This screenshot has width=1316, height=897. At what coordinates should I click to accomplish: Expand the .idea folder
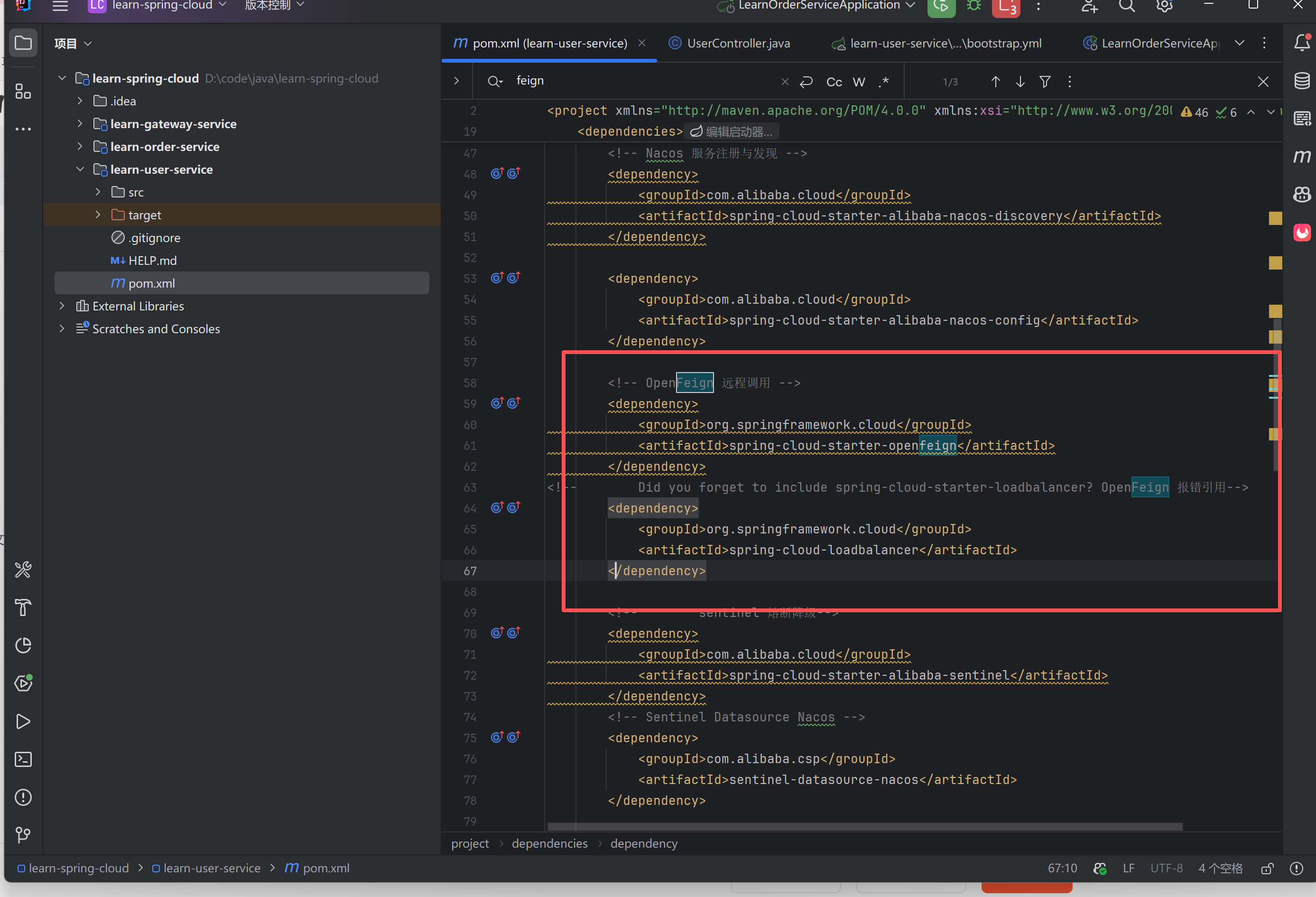click(x=80, y=101)
